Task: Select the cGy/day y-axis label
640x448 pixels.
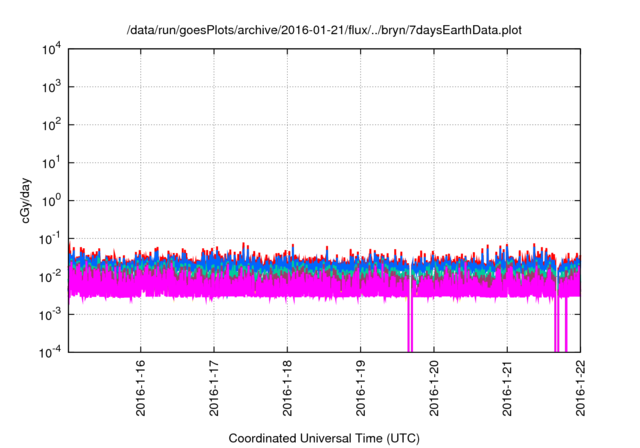Action: pos(25,200)
